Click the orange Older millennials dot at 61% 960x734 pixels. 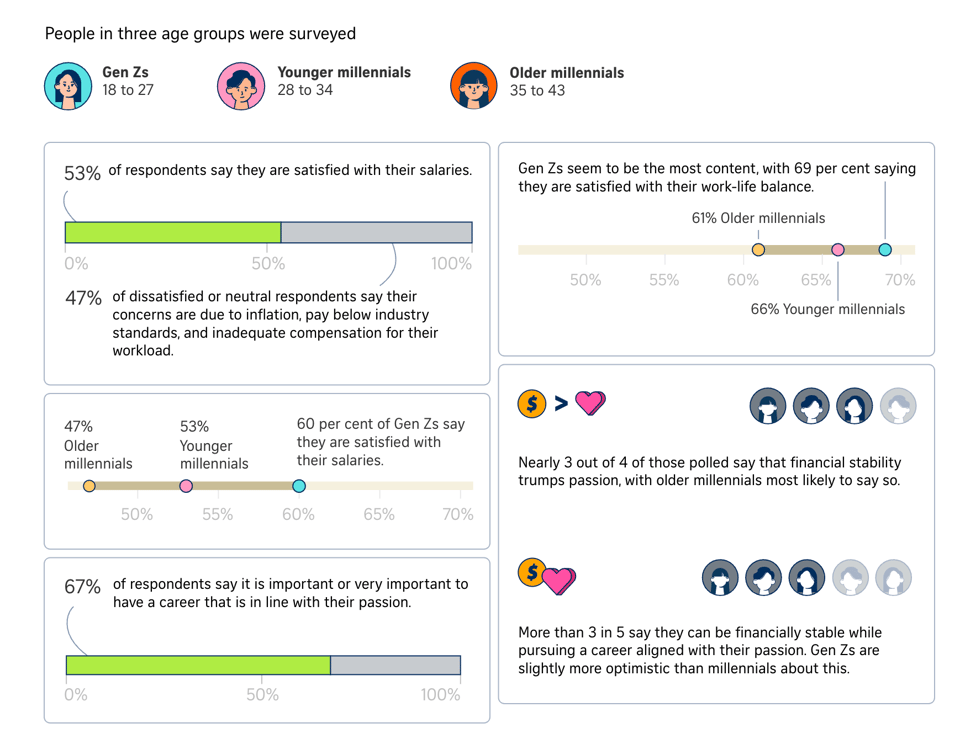758,250
